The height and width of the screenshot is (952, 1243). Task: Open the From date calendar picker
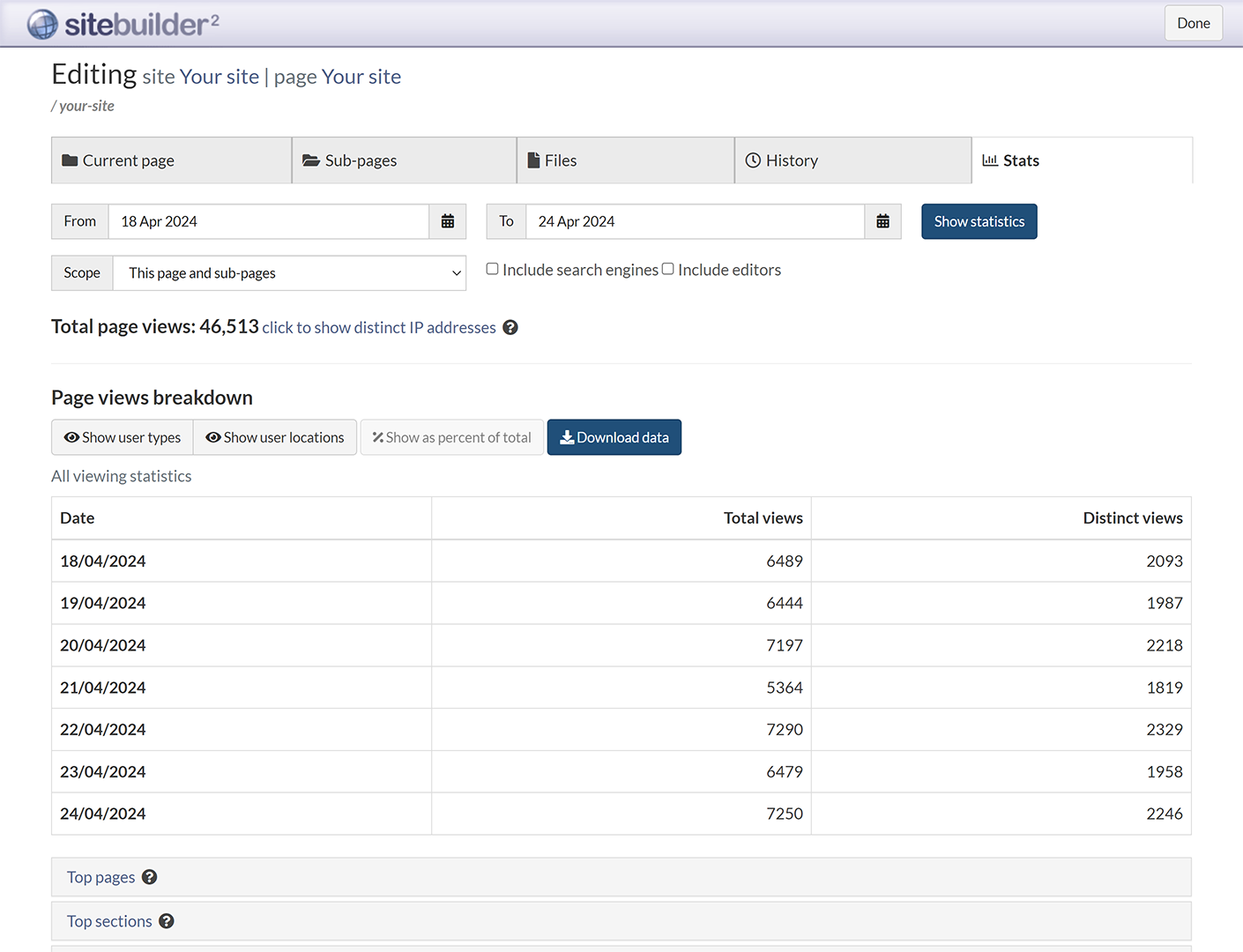[448, 221]
